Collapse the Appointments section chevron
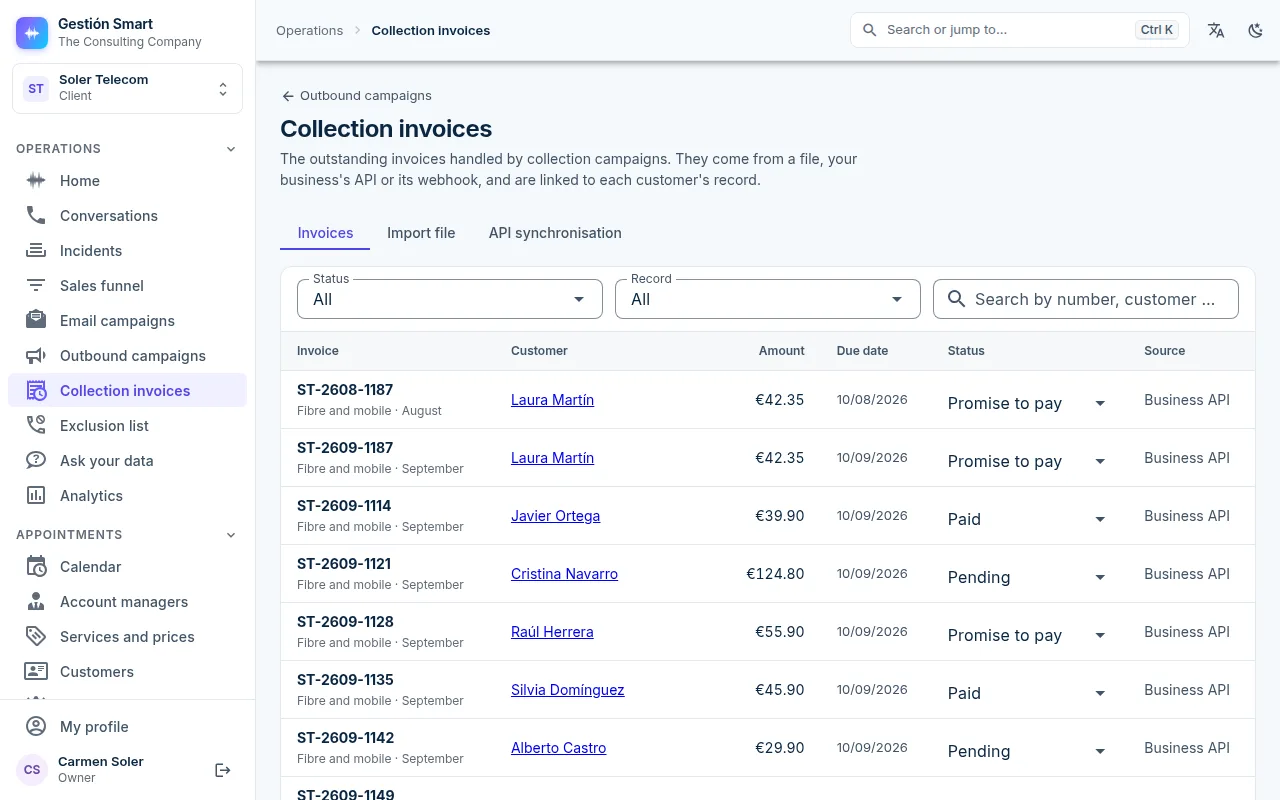1280x800 pixels. coord(231,535)
